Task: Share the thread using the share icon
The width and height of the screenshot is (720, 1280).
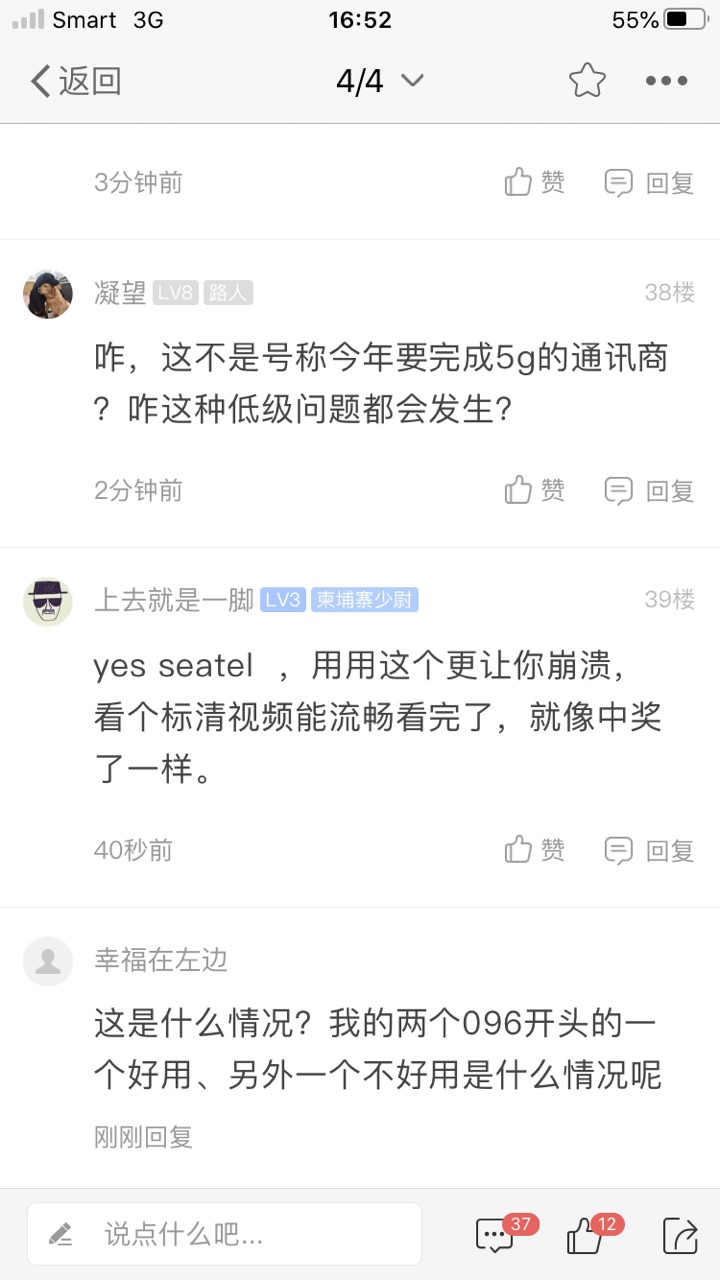Action: click(x=680, y=1236)
